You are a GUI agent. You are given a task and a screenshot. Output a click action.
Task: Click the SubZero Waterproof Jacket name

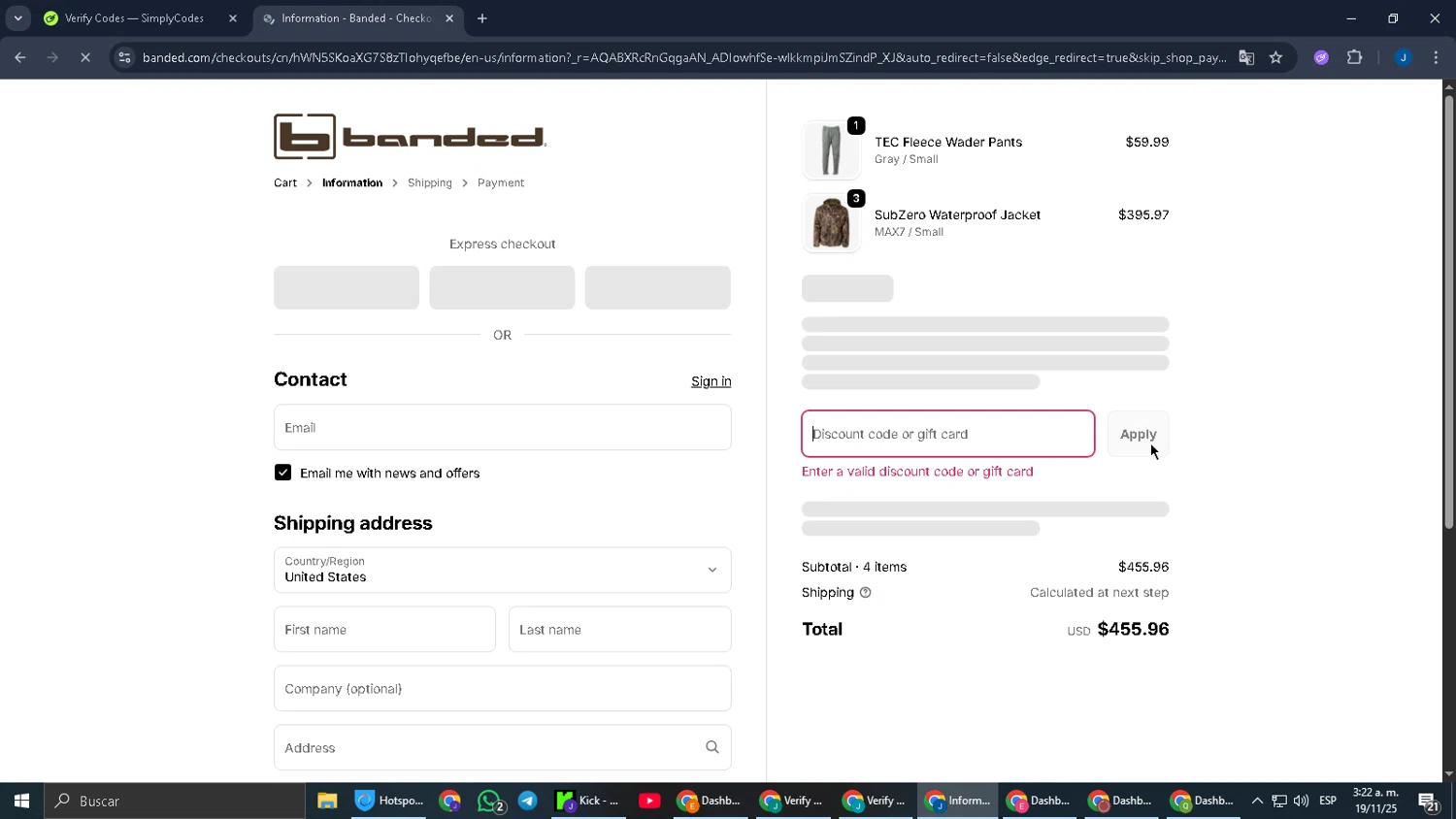click(x=957, y=214)
